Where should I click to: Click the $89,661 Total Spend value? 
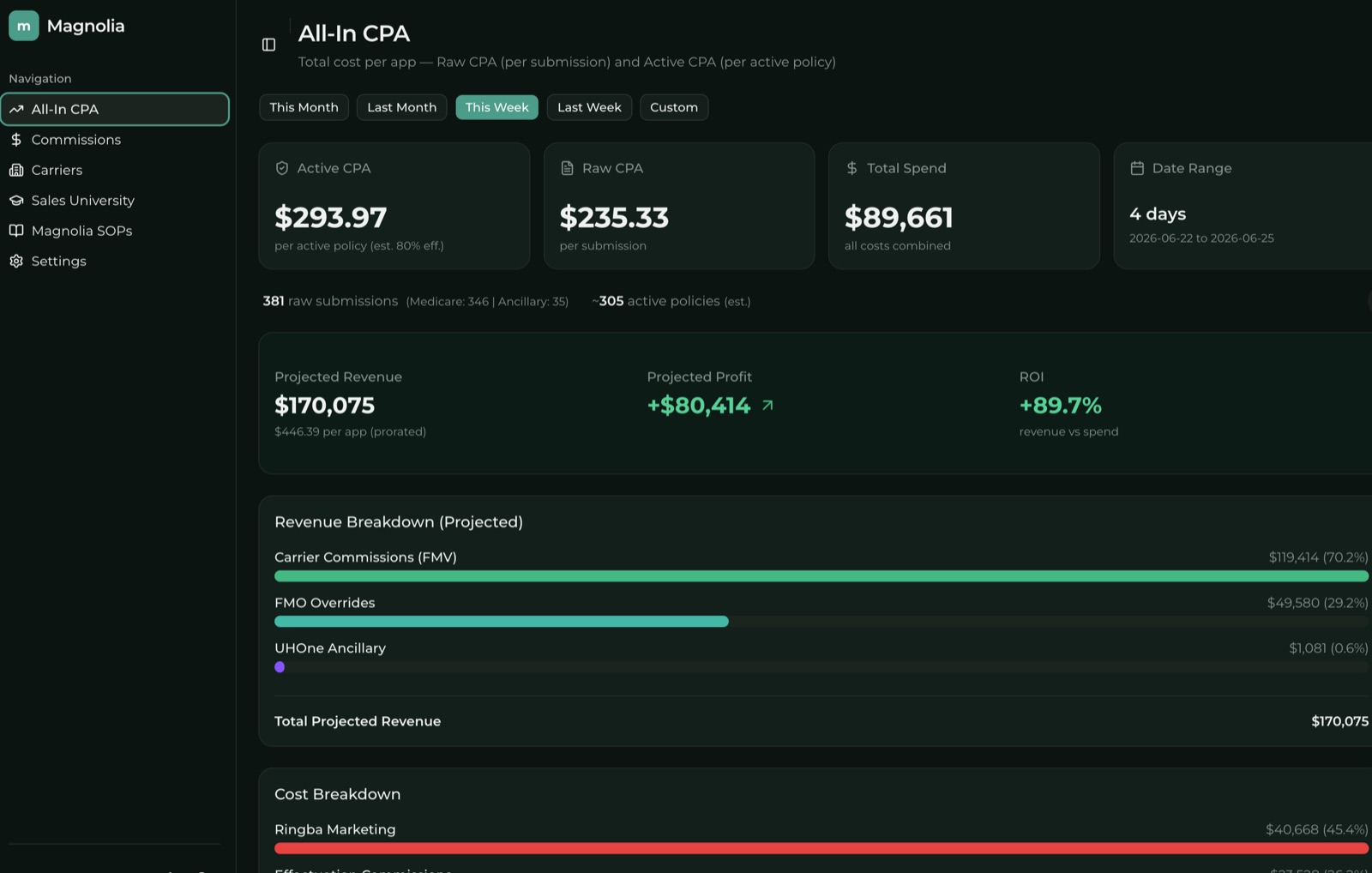click(x=899, y=217)
